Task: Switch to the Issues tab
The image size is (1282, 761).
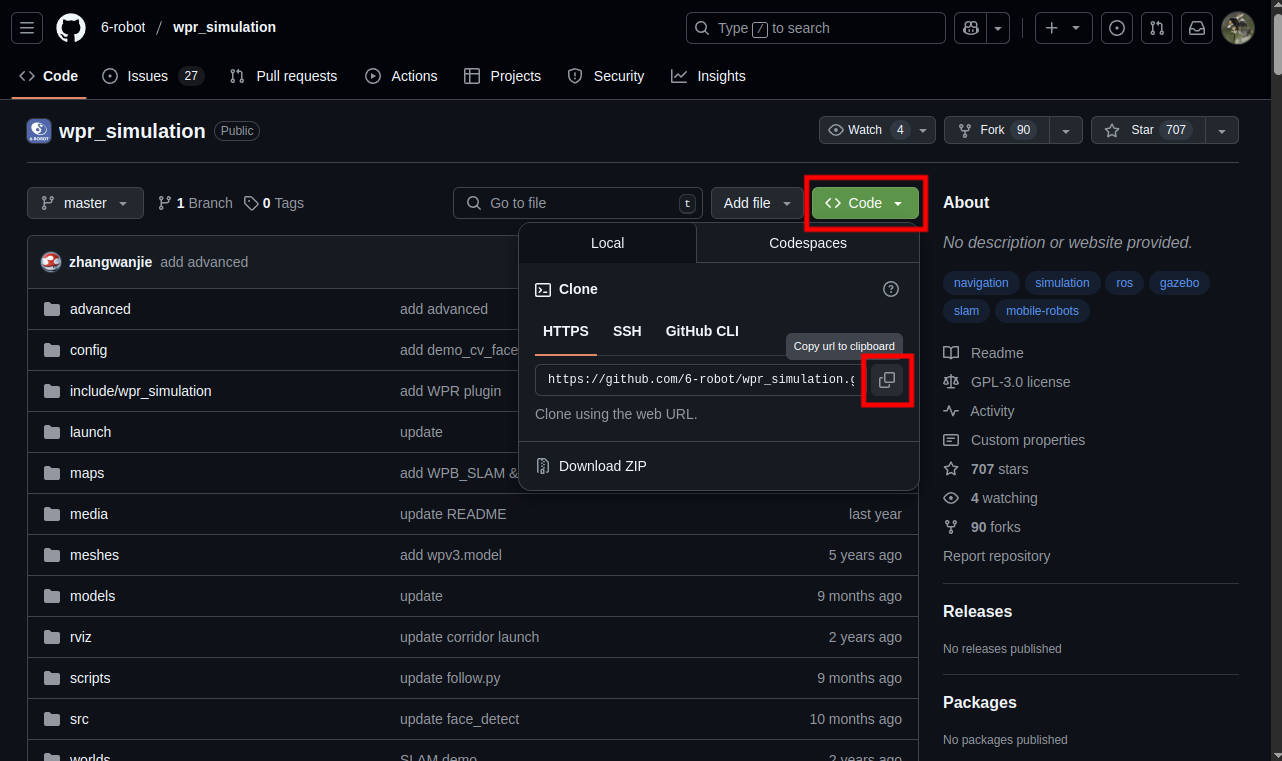Action: [153, 76]
